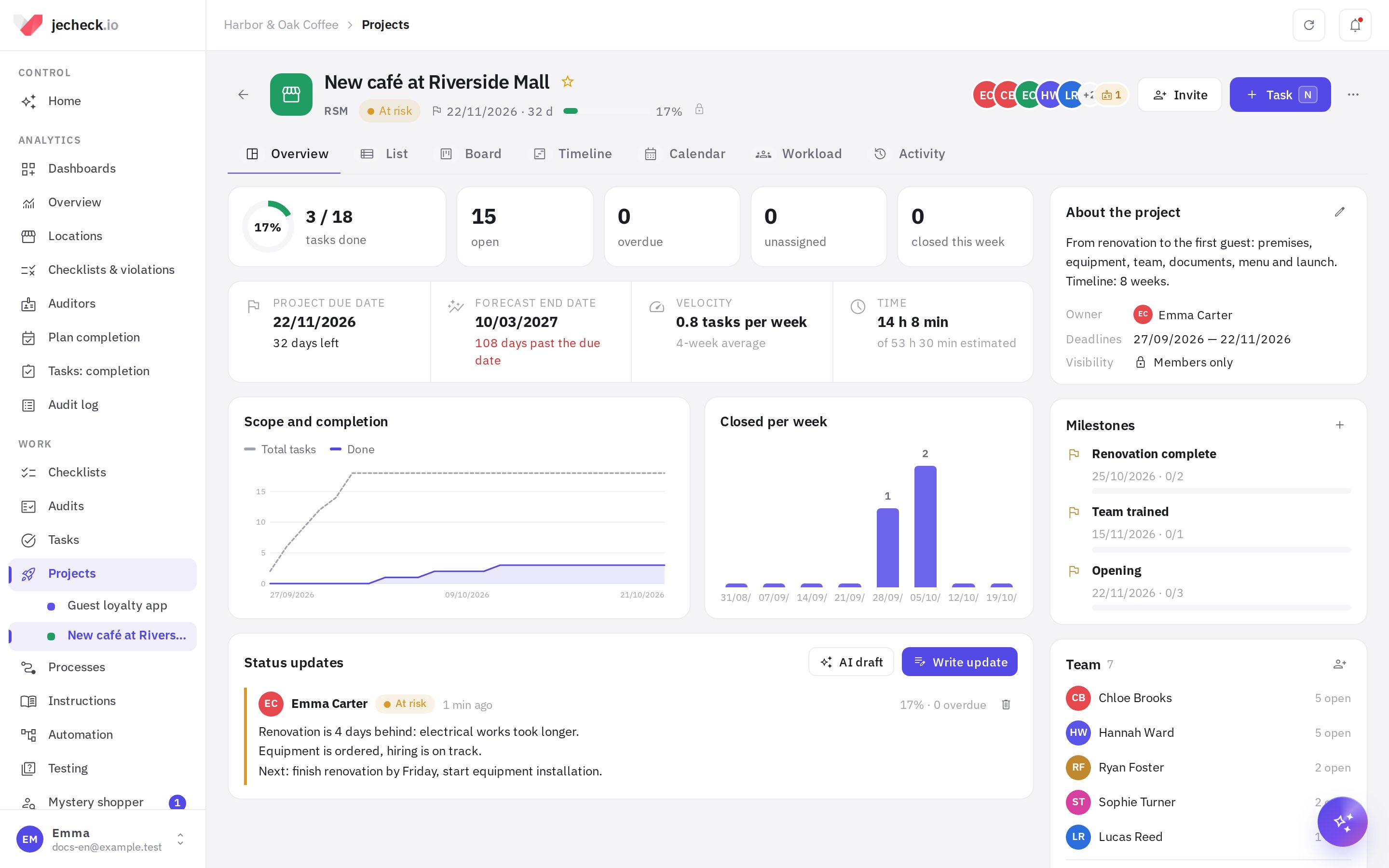
Task: Toggle the favorite star next to project title
Action: pos(568,81)
